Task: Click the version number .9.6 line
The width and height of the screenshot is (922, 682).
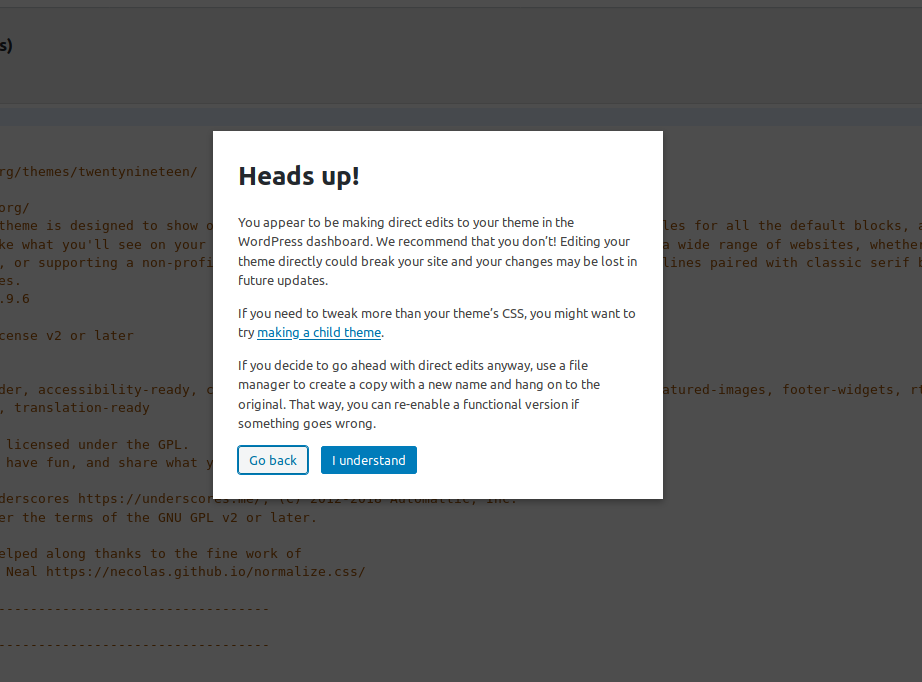Action: (15, 299)
